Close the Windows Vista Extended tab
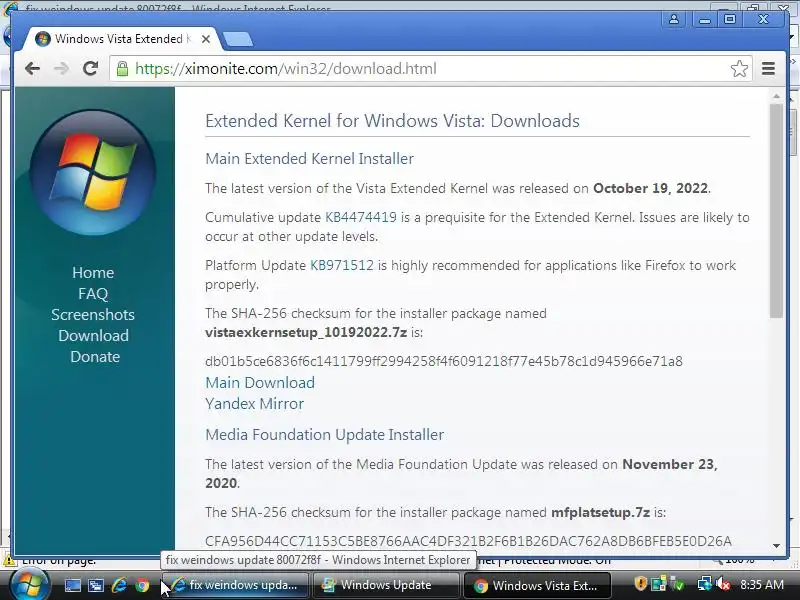The height and width of the screenshot is (600, 800). (206, 39)
